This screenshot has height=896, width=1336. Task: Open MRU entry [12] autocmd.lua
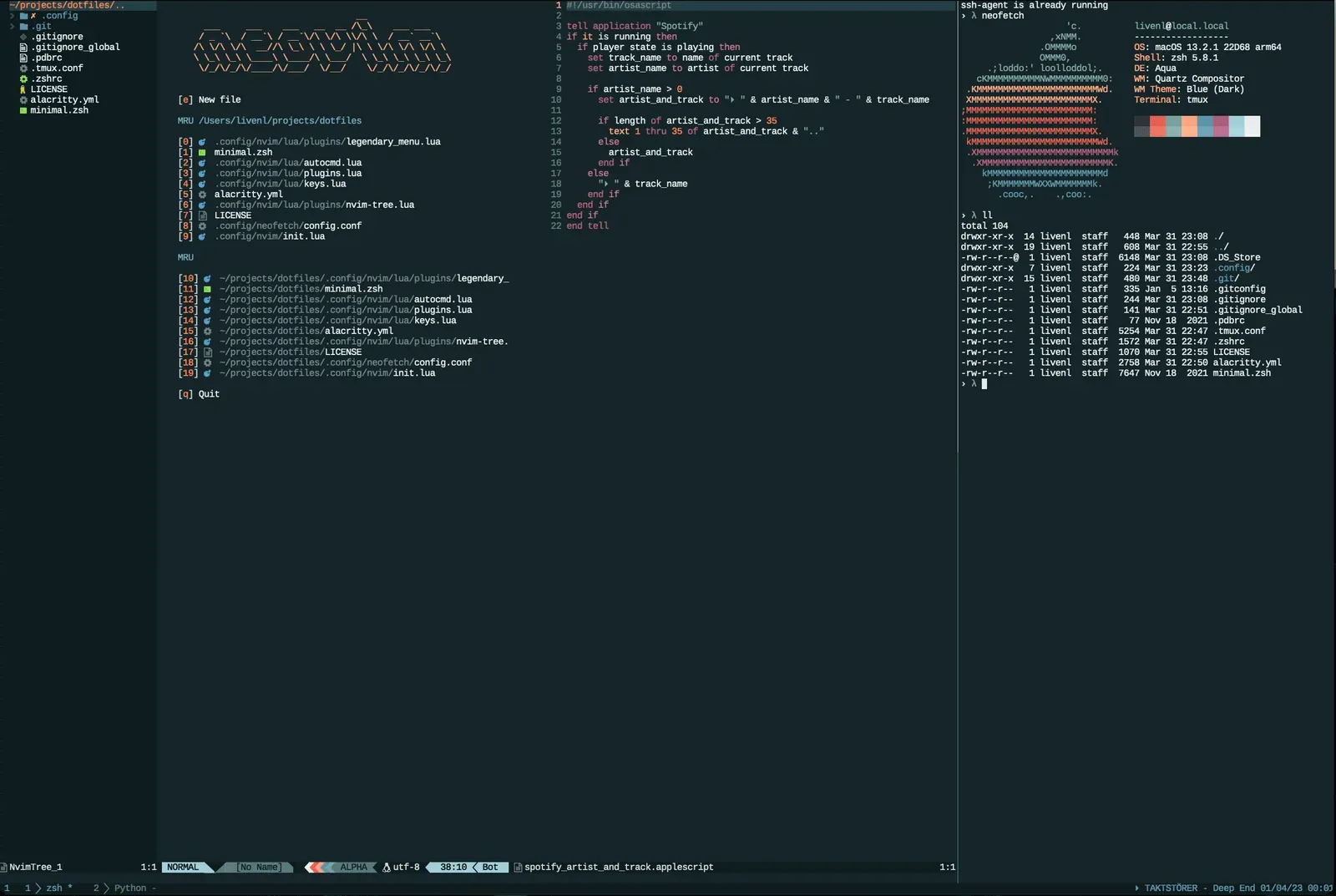326,300
